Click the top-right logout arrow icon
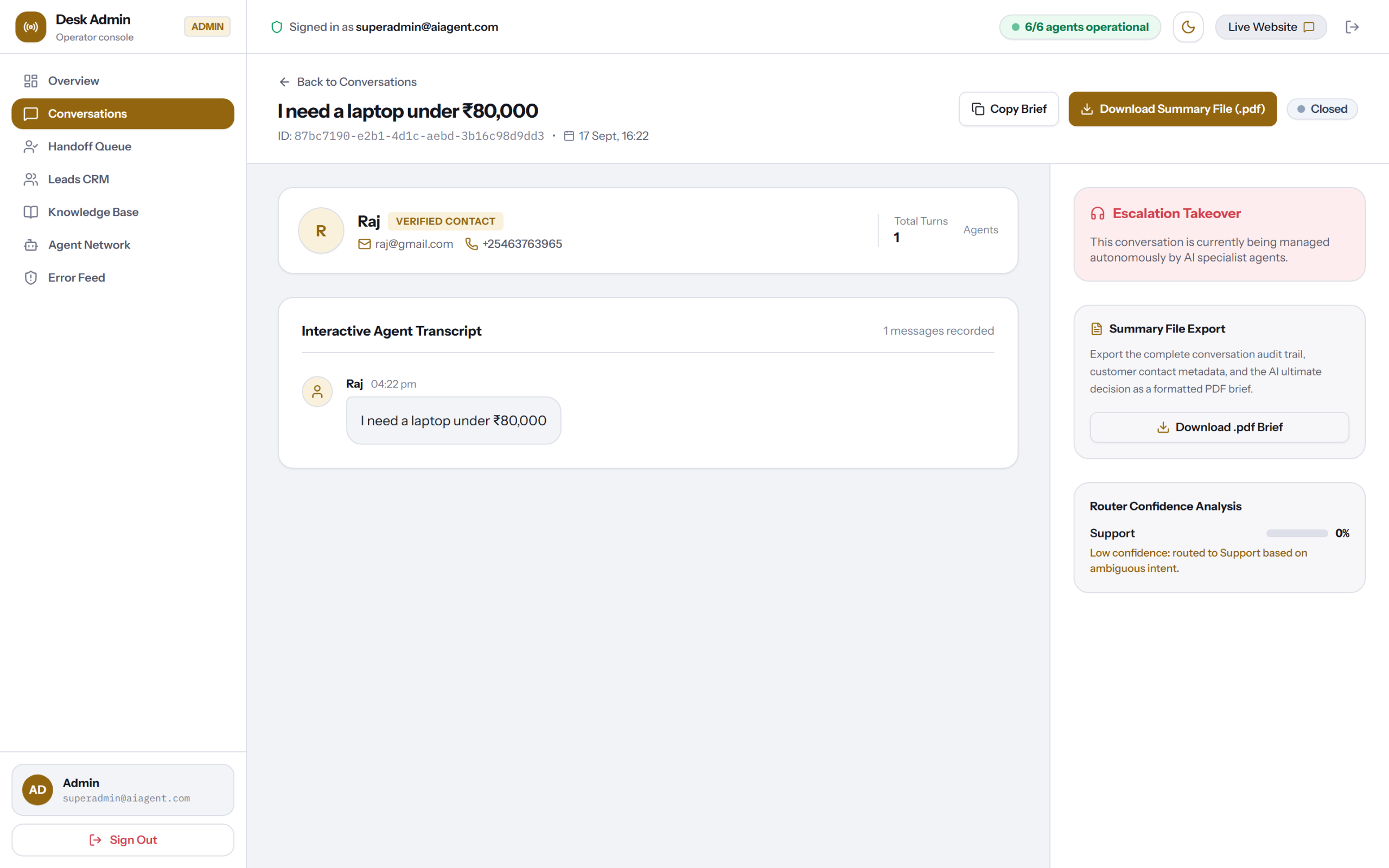Viewport: 1389px width, 868px height. 1352,27
